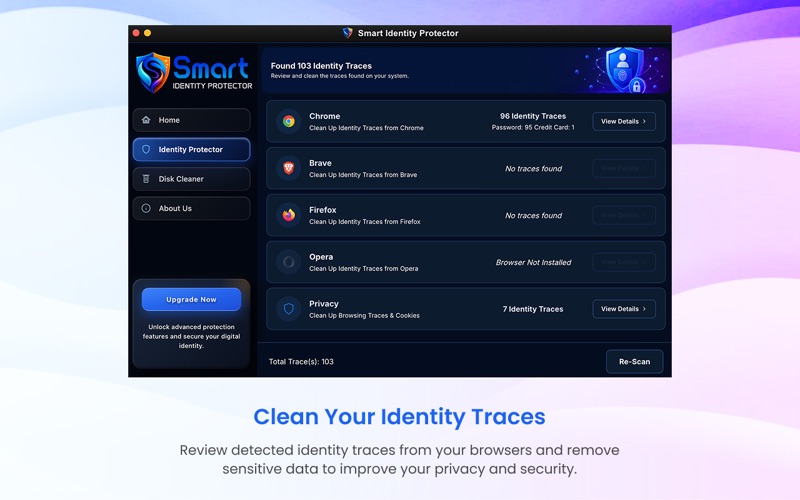The width and height of the screenshot is (800, 500).
Task: Click the disabled View Details for Firefox
Action: click(x=624, y=215)
